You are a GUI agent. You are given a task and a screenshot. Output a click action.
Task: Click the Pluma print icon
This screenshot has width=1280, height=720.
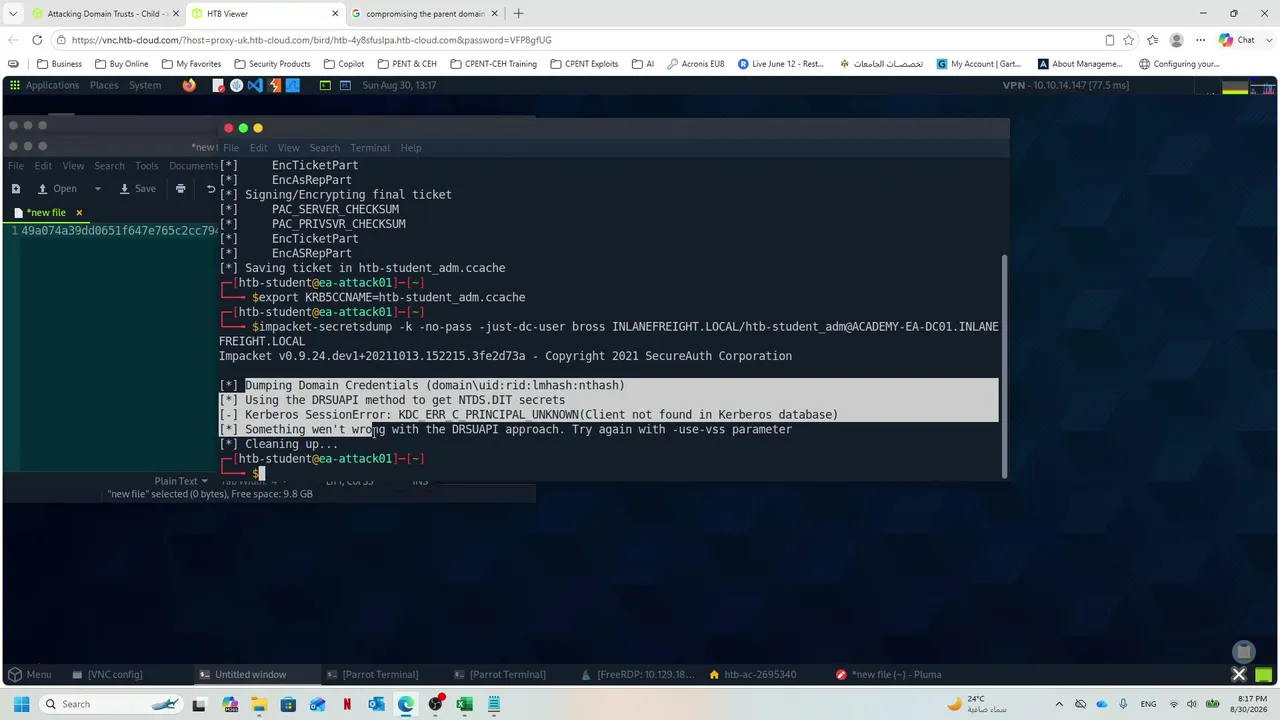180,189
